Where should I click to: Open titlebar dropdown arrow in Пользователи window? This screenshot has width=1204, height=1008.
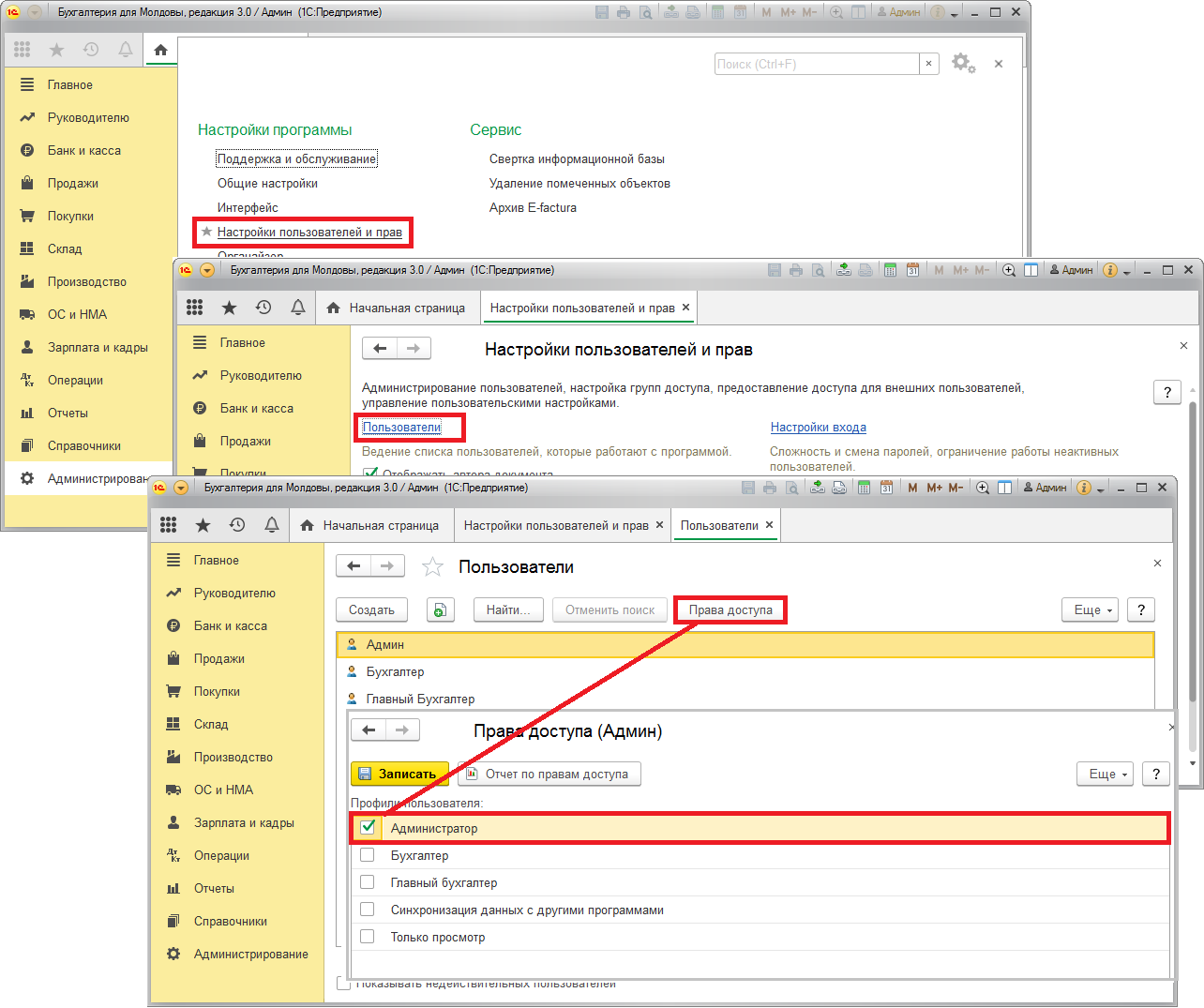coord(1101,489)
